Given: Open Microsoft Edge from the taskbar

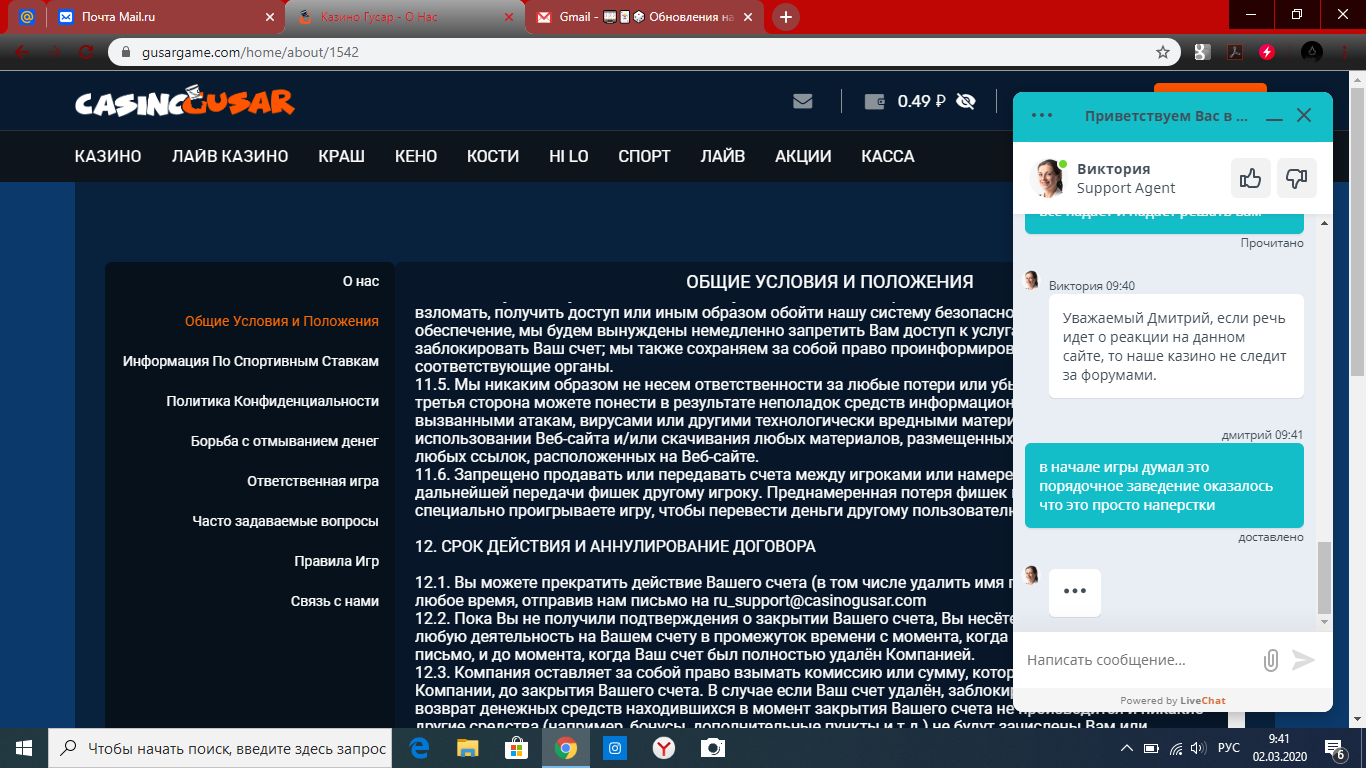Looking at the screenshot, I should [419, 748].
